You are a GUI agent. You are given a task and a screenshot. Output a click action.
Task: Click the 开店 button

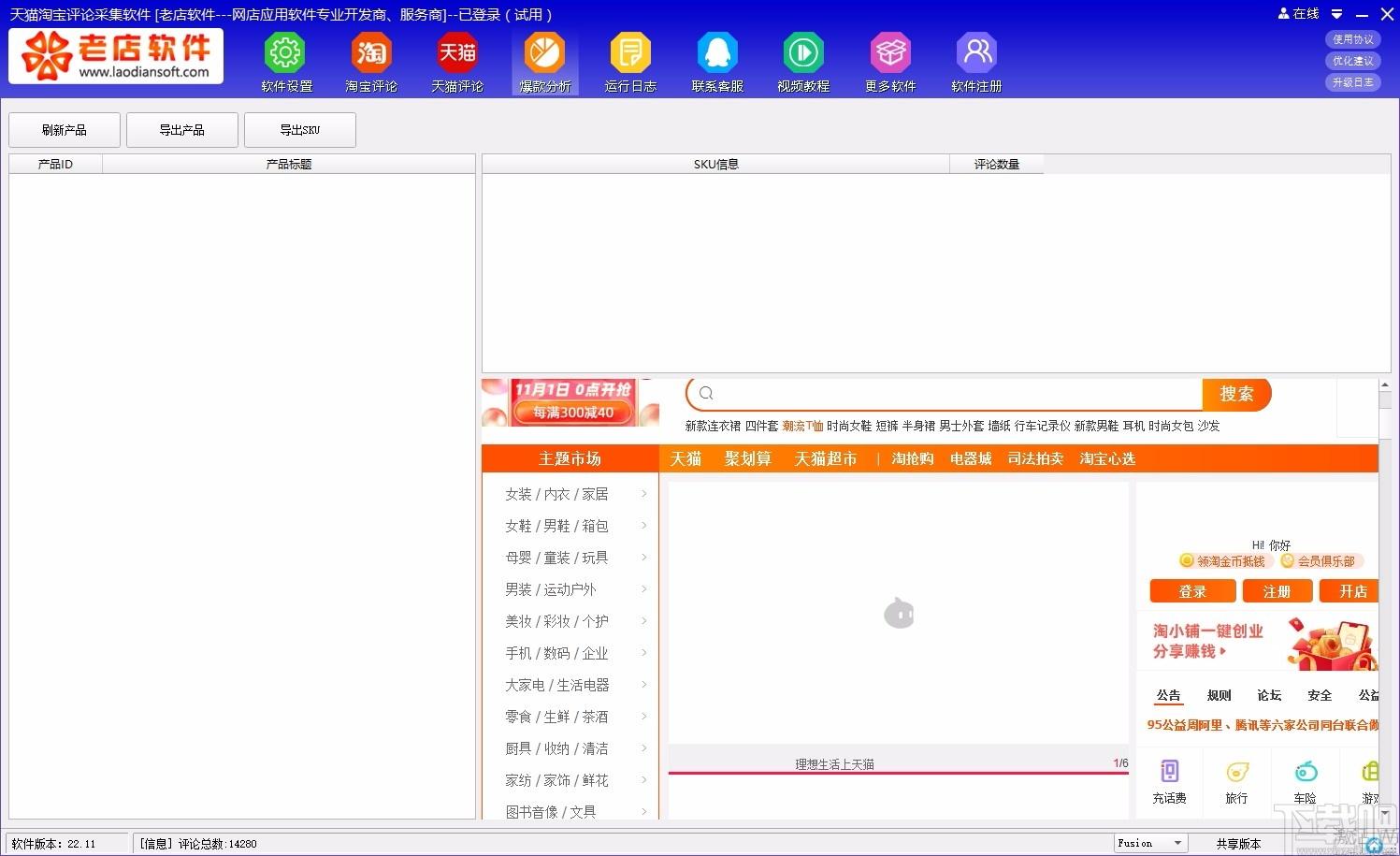click(1350, 591)
